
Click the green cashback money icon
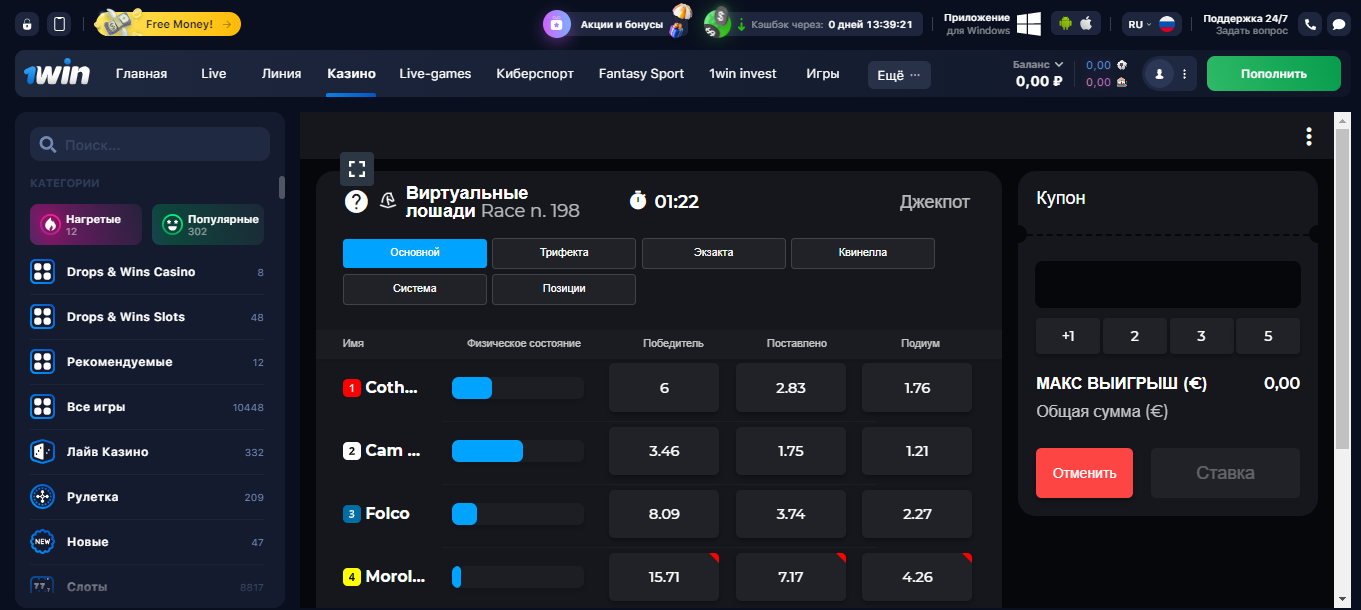(x=717, y=24)
